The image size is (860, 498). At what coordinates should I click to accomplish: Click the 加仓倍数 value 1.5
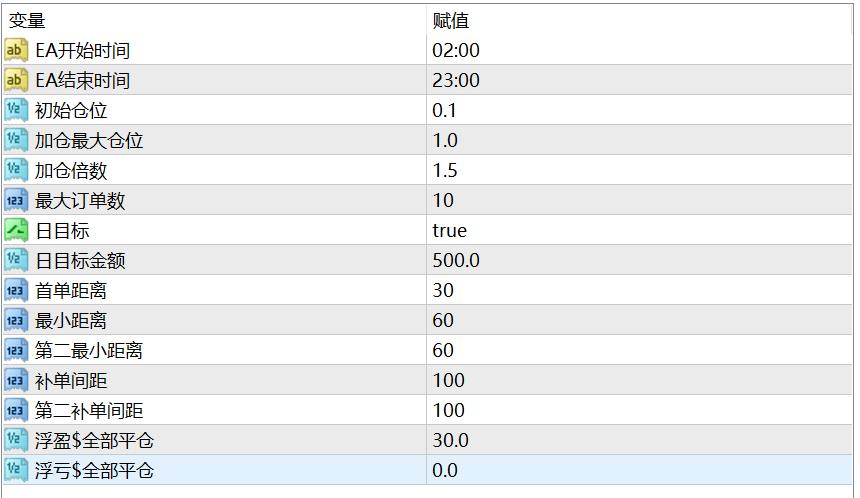(445, 170)
